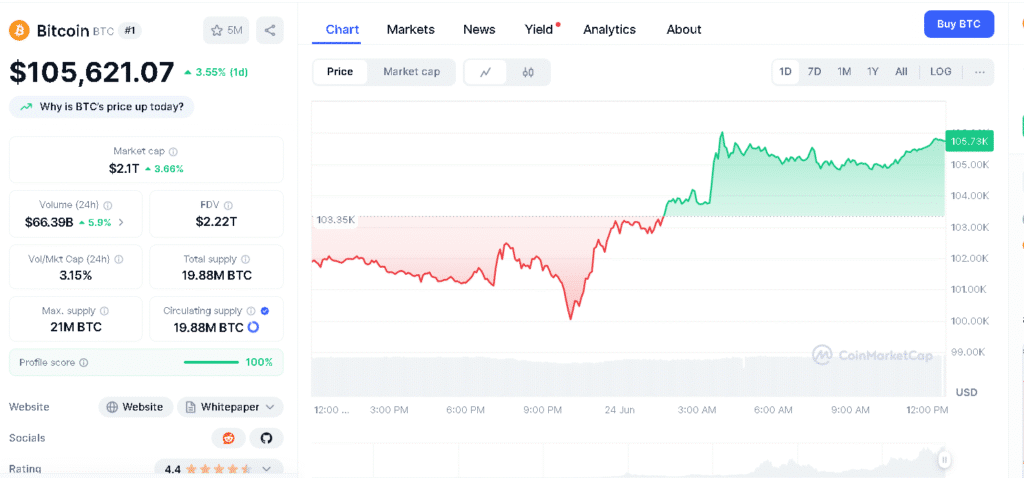Select the line chart icon
The image size is (1024, 478).
(485, 72)
